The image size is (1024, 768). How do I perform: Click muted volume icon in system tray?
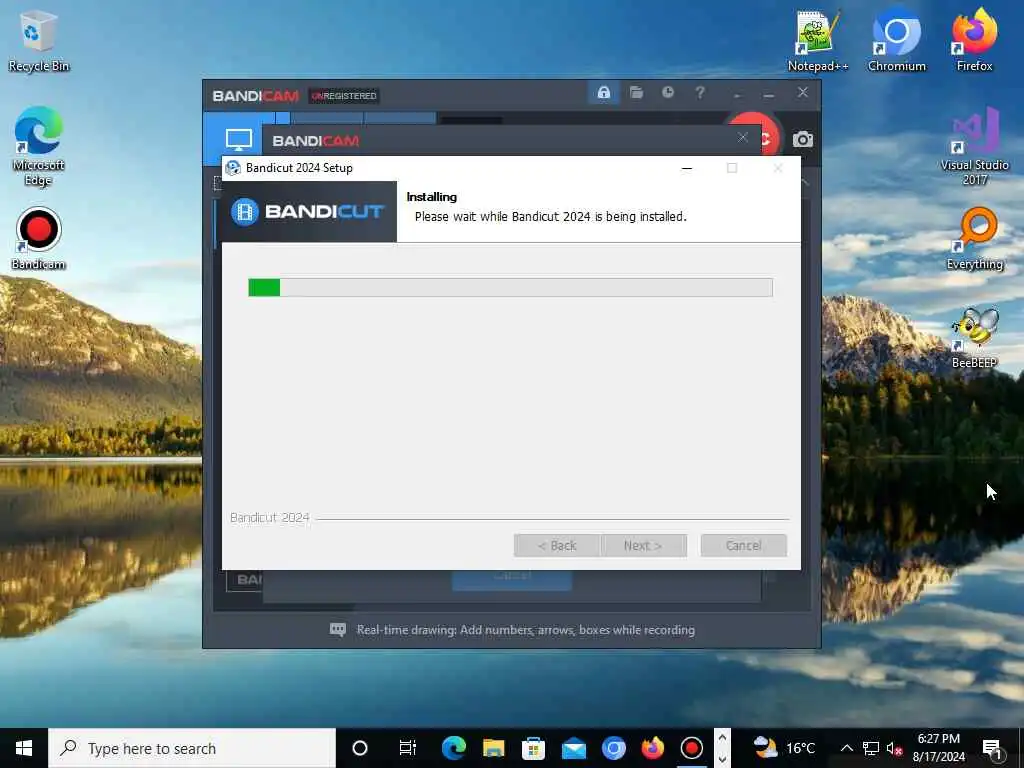click(x=894, y=748)
